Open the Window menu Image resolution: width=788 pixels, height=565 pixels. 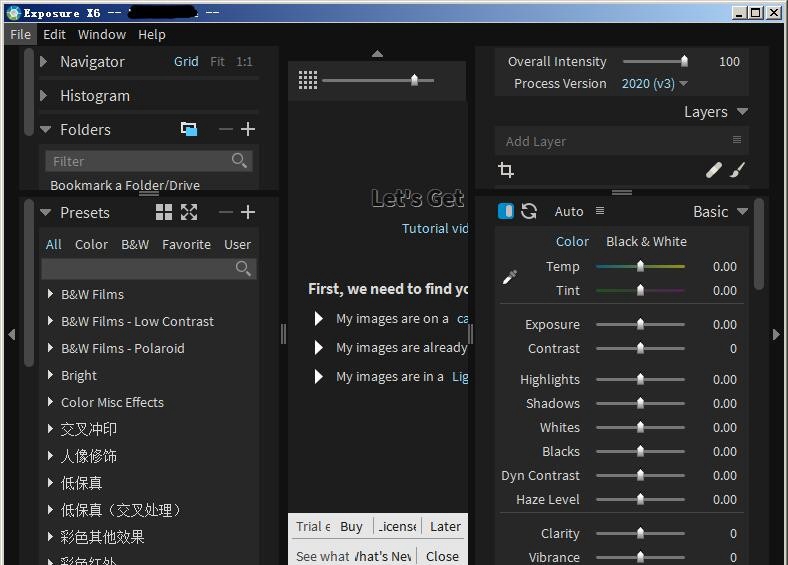tap(102, 34)
